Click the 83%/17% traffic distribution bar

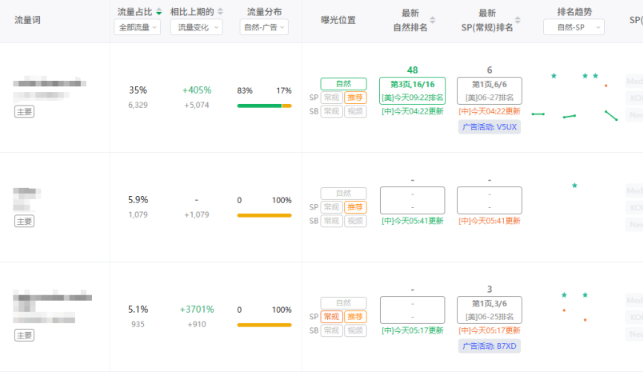[x=264, y=106]
